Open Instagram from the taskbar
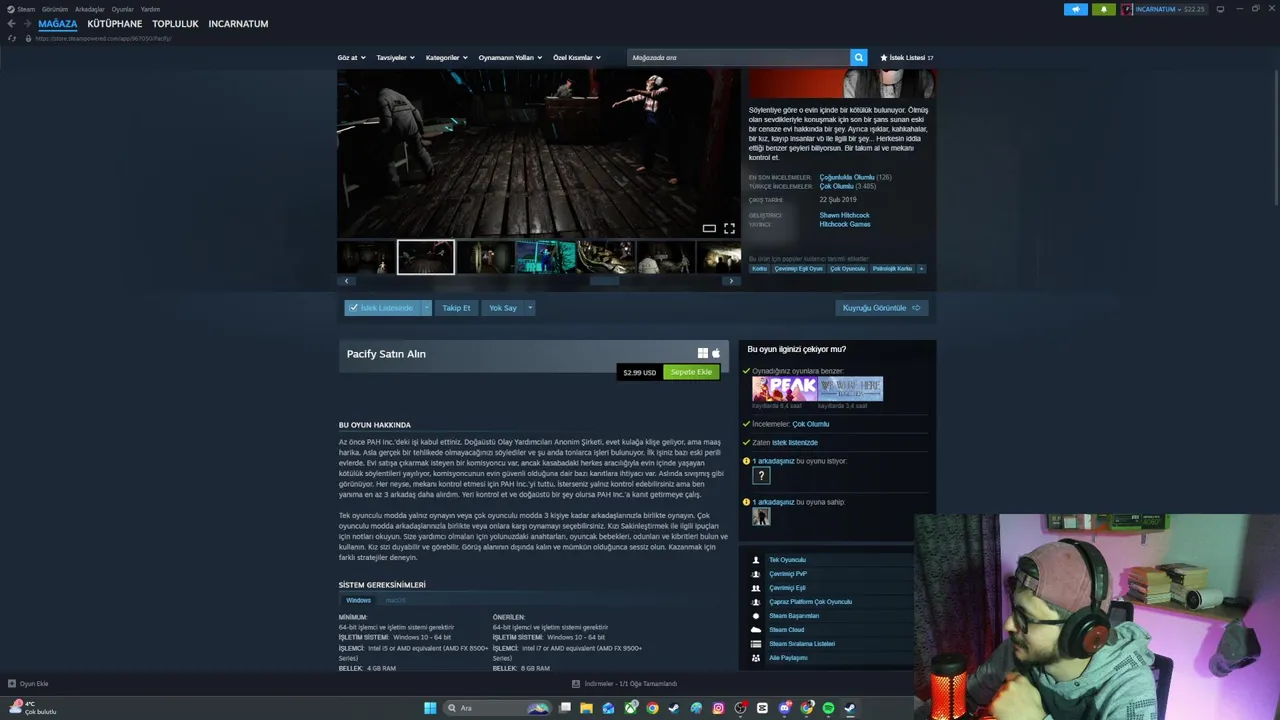Image resolution: width=1280 pixels, height=720 pixels. (x=718, y=708)
